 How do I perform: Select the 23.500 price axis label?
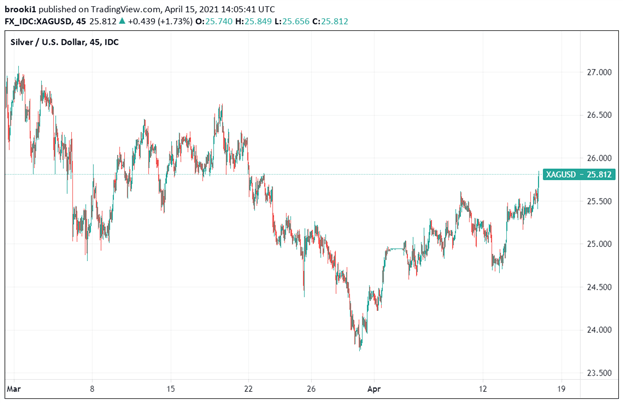point(599,373)
